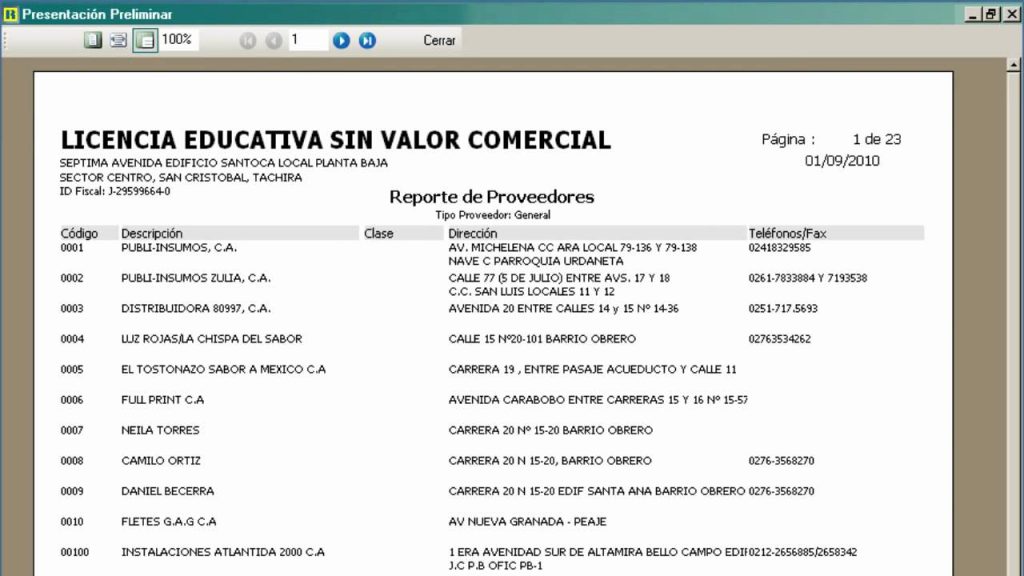
Task: Click the toolbar drag handle grip
Action: coord(6,40)
